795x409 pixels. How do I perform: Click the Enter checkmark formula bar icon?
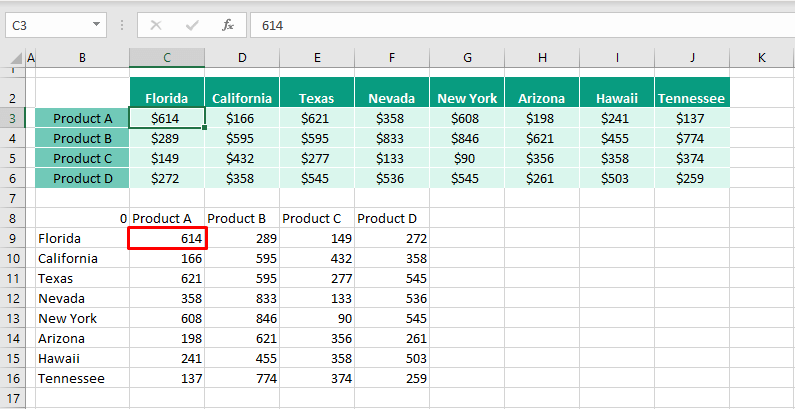(191, 24)
